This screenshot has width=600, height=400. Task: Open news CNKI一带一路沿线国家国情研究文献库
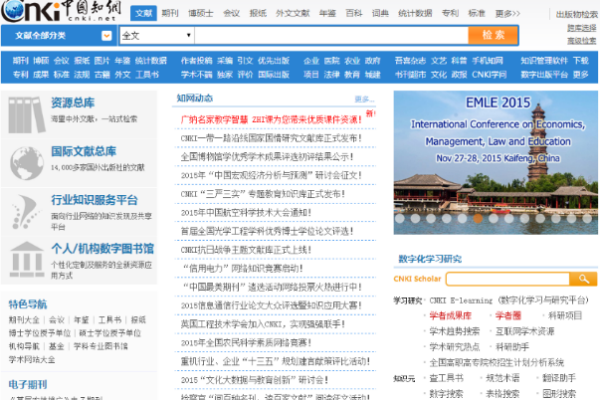click(271, 138)
